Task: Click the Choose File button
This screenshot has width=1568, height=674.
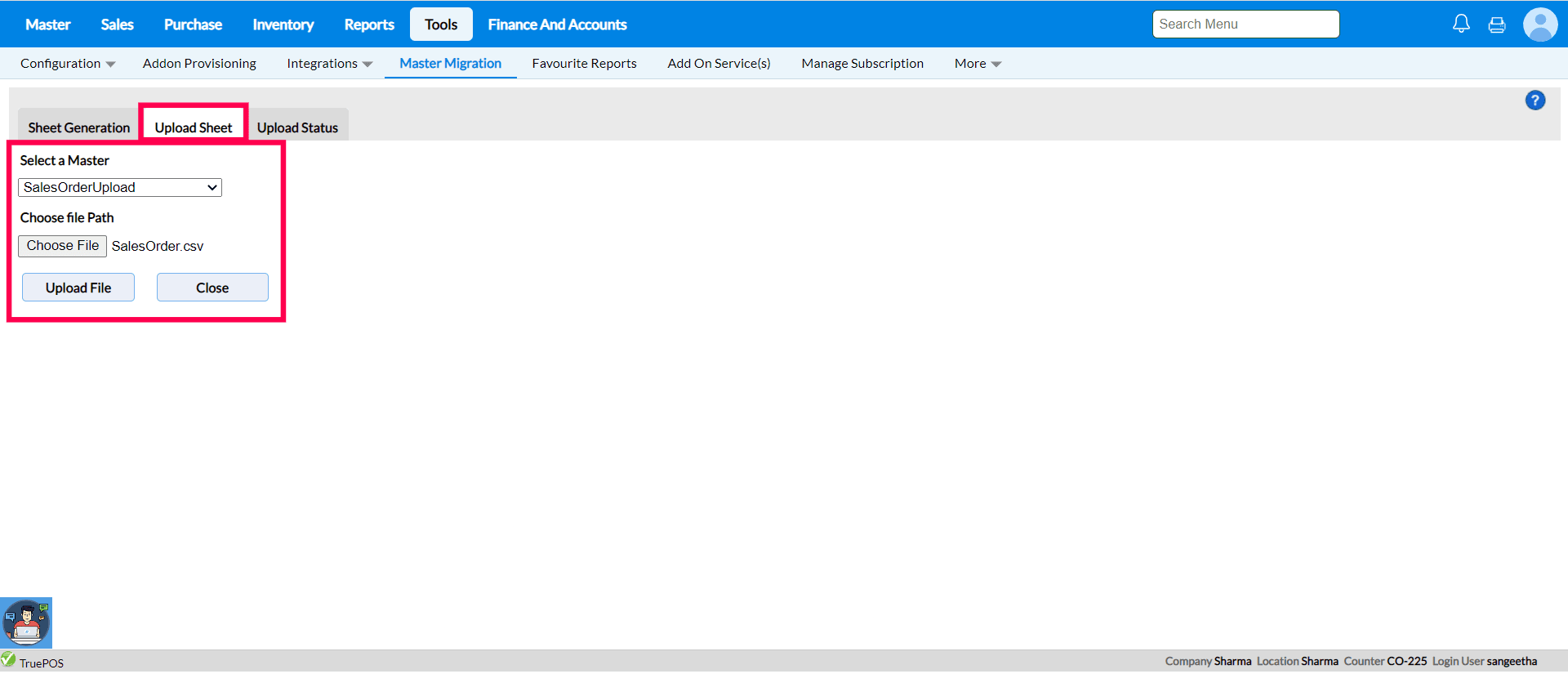Action: [63, 246]
